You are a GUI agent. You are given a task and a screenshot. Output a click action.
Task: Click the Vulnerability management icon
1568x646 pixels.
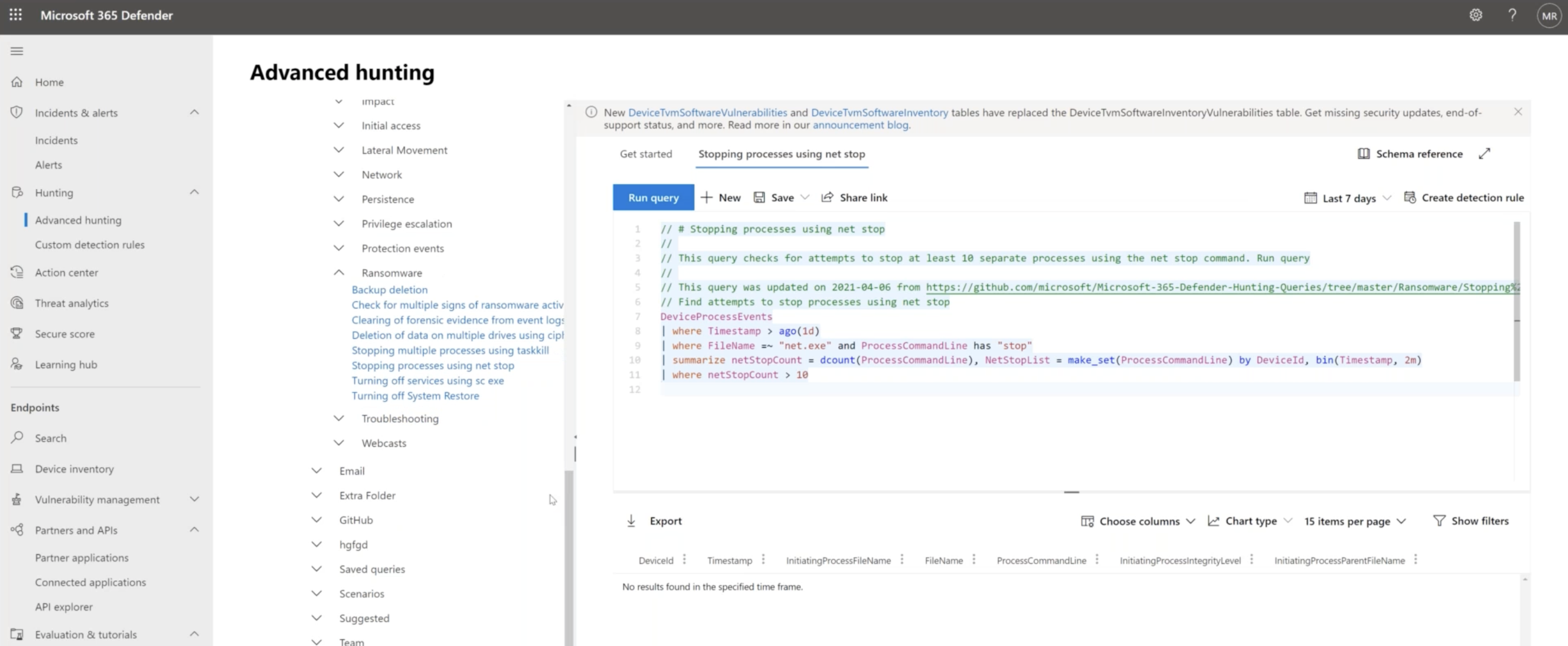click(17, 499)
